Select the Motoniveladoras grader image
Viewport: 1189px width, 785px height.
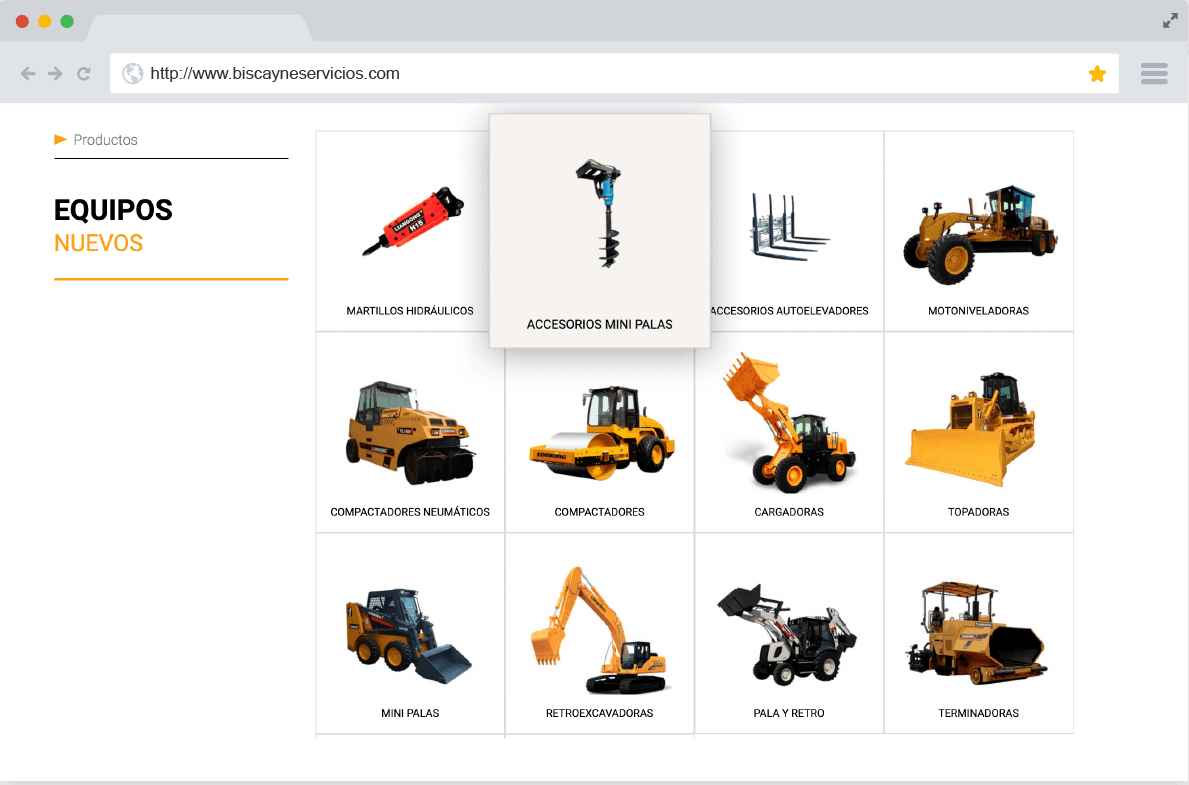tap(979, 234)
